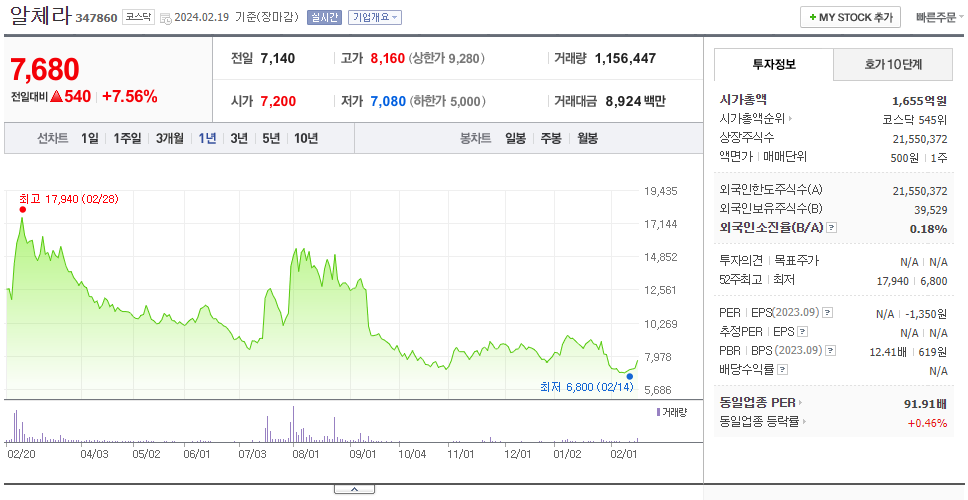Collapse the chart panel with bottom chevron
This screenshot has width=968, height=500.
click(354, 490)
